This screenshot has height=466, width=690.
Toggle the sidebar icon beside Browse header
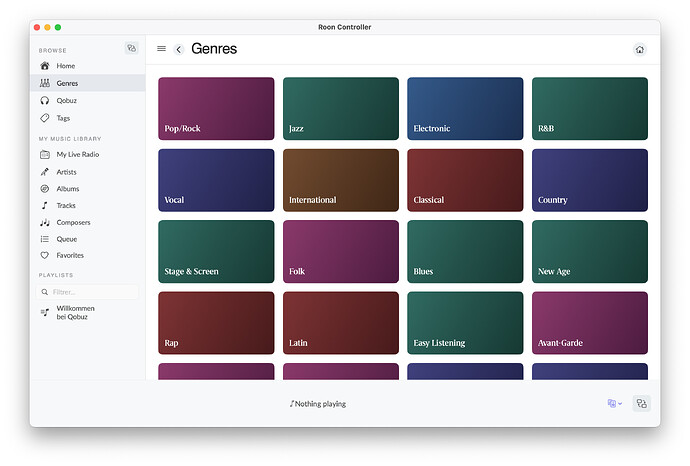(x=131, y=48)
